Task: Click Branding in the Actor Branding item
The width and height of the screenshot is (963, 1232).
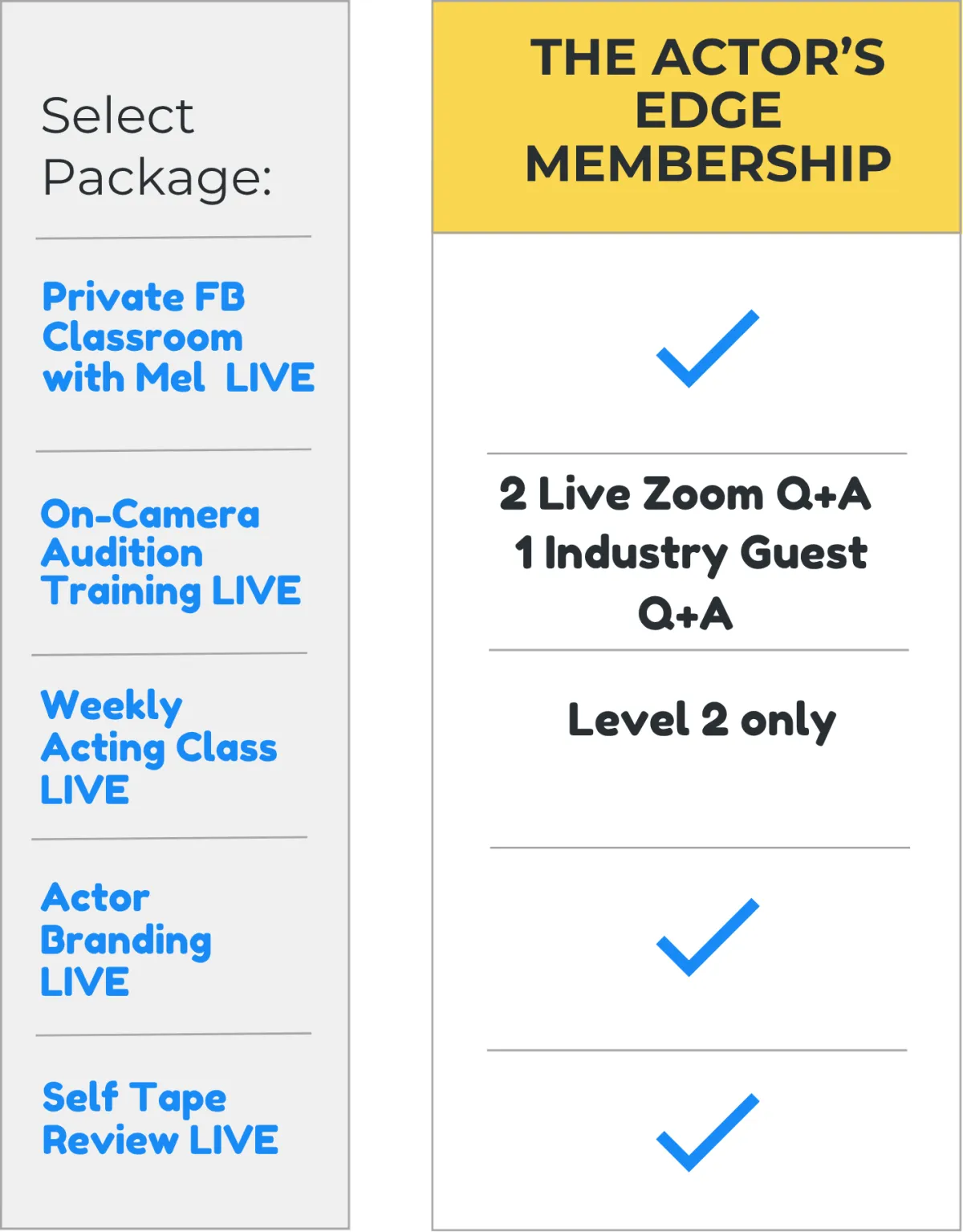Action: 126,941
